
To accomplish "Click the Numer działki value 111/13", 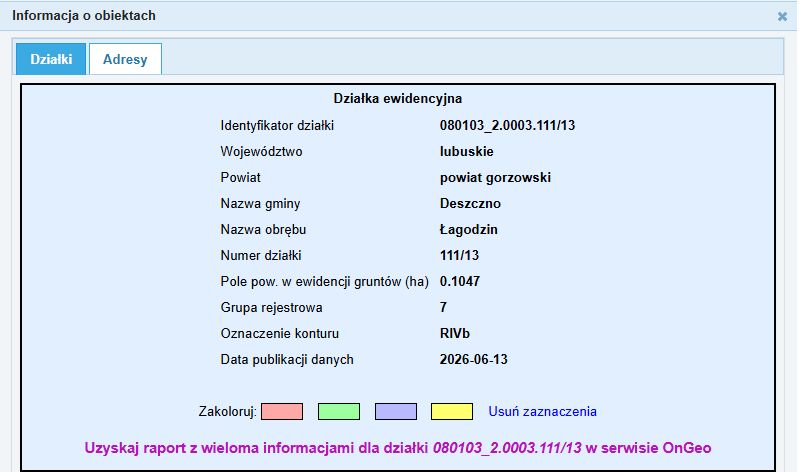I will click(459, 255).
